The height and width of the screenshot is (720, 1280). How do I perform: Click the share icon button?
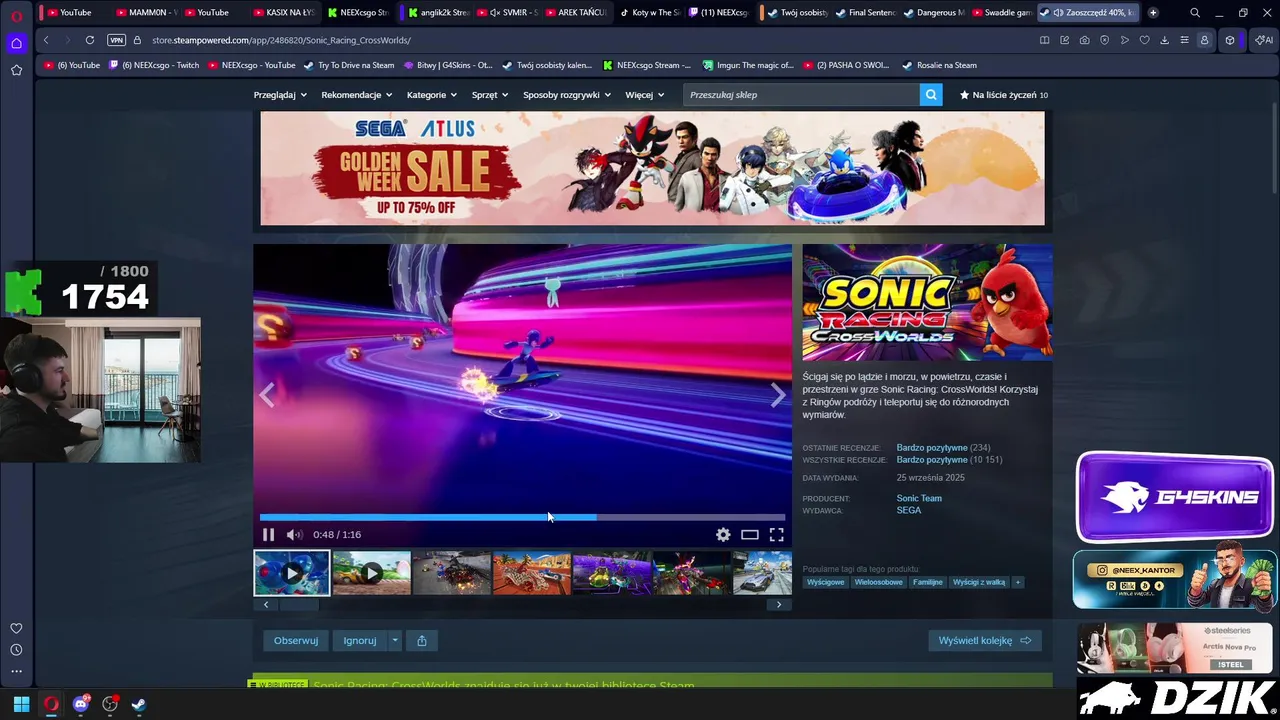click(422, 641)
